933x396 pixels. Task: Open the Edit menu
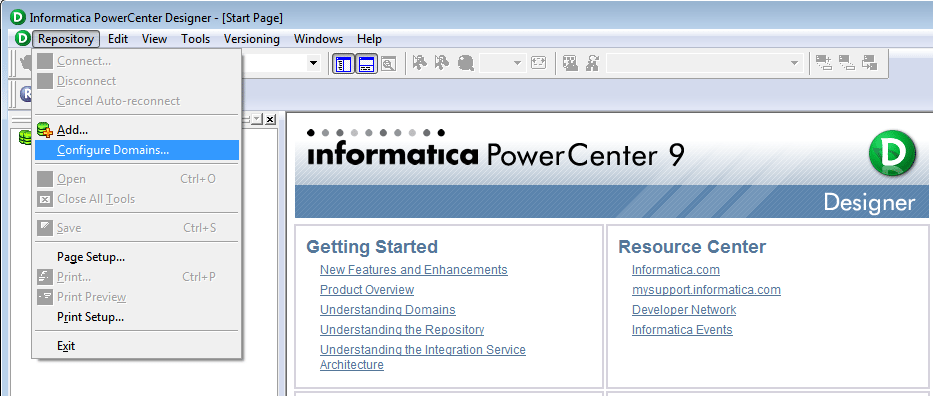click(118, 39)
